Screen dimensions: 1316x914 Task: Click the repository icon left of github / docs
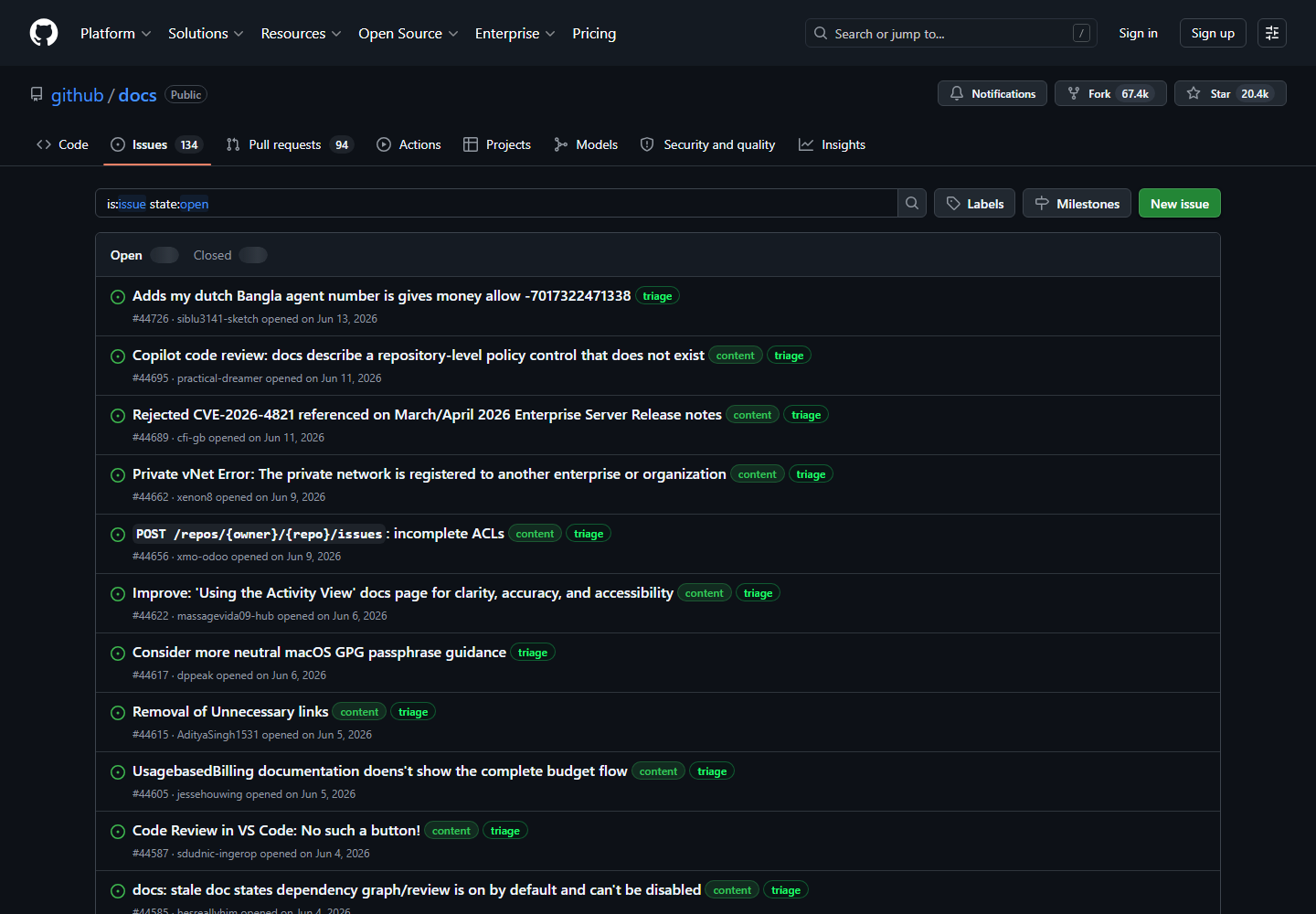[37, 94]
